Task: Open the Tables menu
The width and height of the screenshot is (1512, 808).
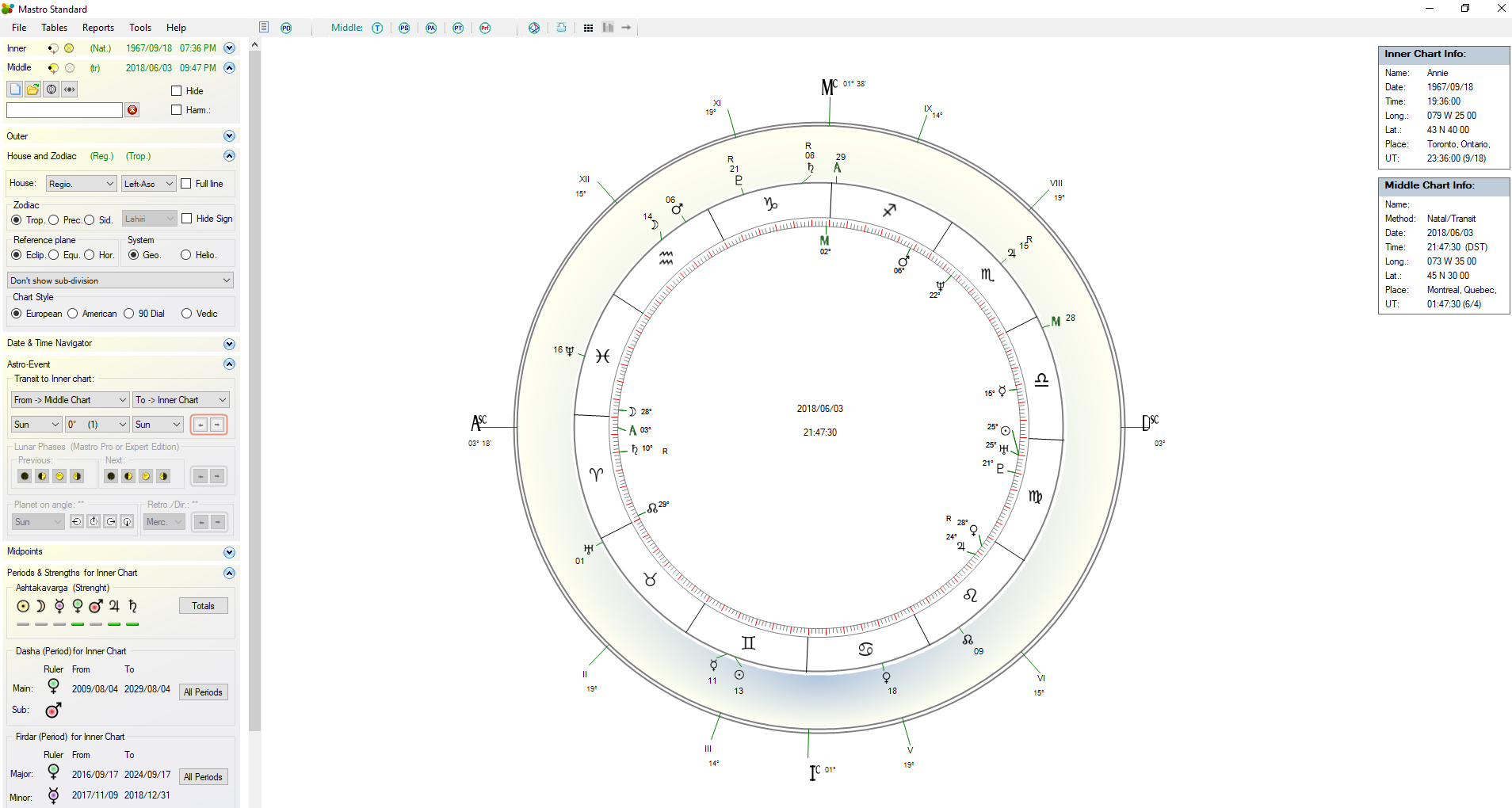Action: click(54, 28)
